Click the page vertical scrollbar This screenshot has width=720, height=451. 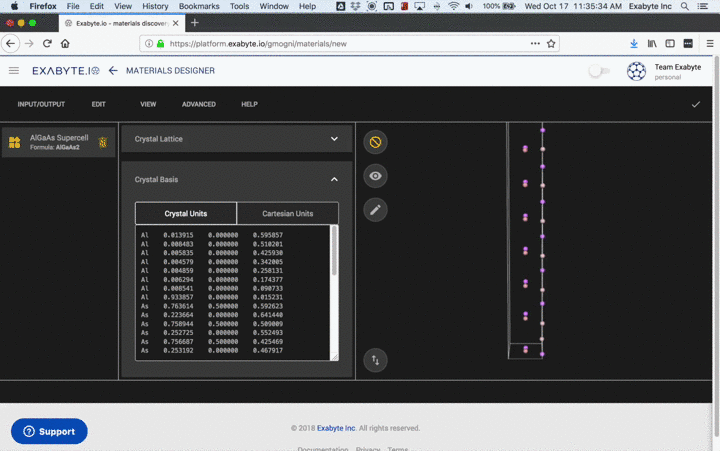(x=716, y=246)
